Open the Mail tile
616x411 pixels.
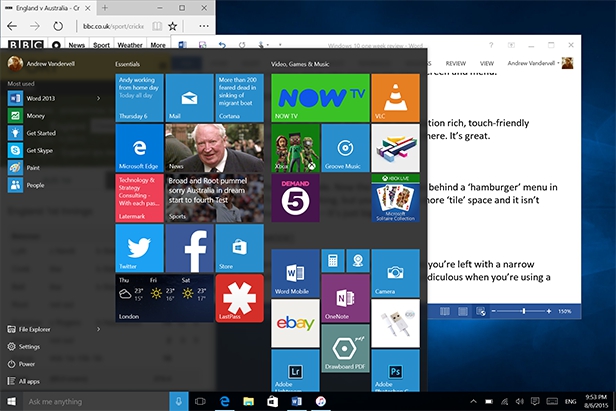point(189,97)
